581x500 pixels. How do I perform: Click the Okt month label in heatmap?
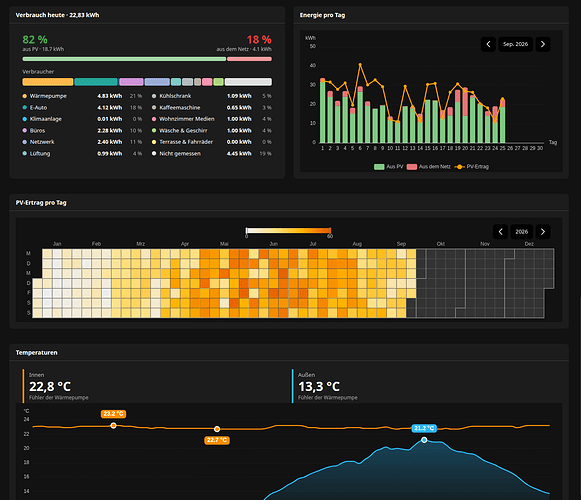pyautogui.click(x=441, y=244)
